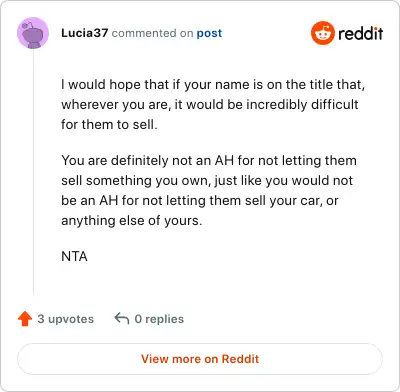400x392 pixels.
Task: Click Lucia37's purple Snoo avatar
Action: (x=33, y=33)
